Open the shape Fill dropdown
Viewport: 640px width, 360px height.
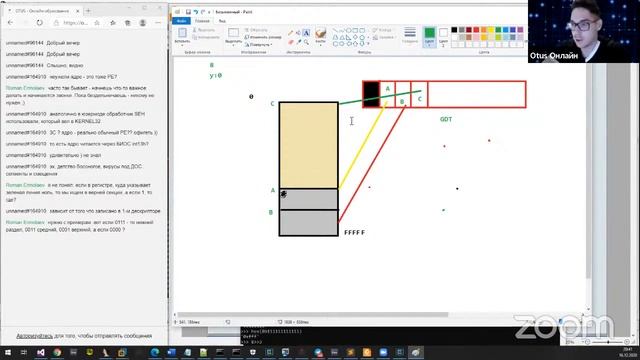tap(384, 37)
